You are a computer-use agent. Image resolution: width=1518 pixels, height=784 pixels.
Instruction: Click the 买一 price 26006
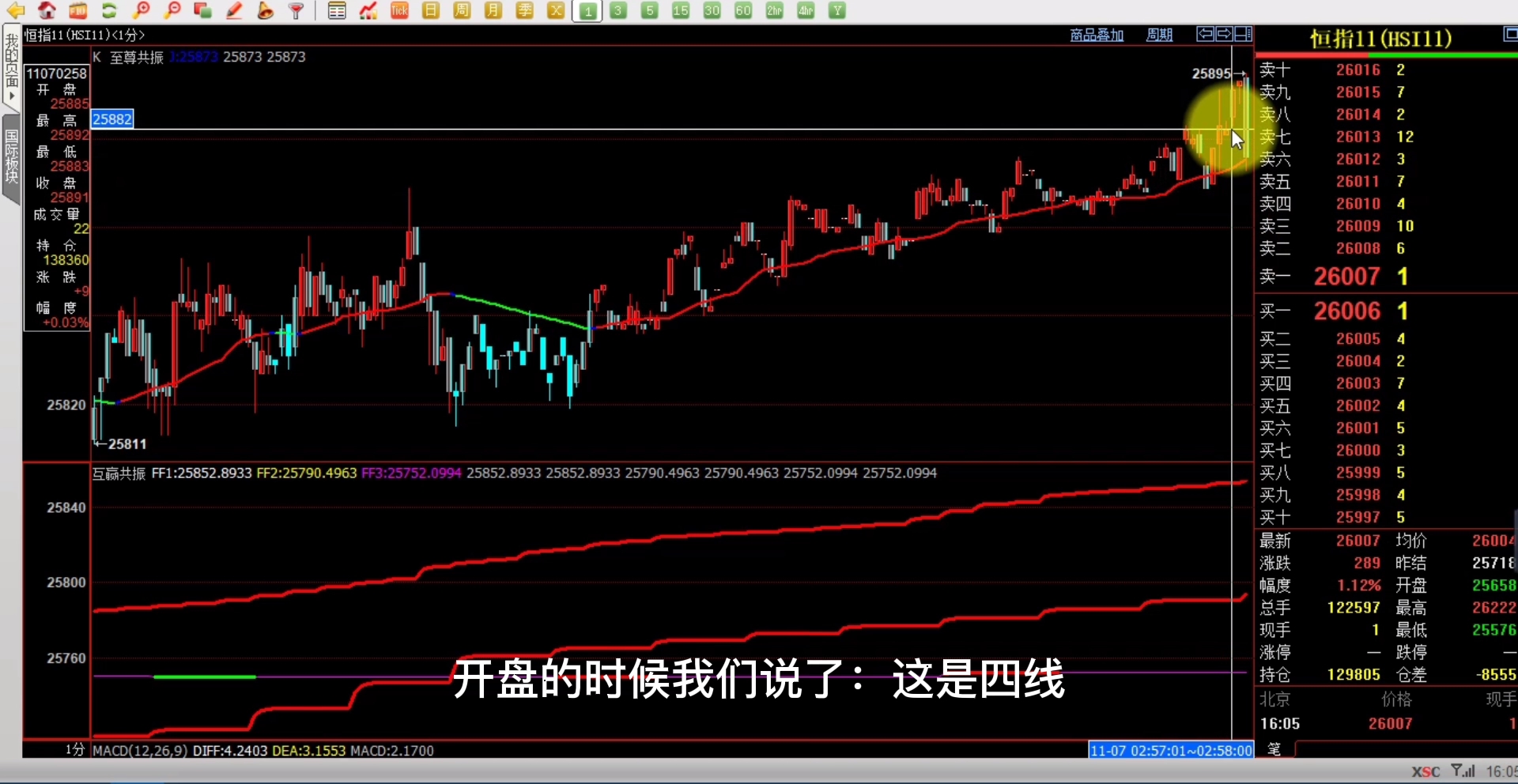(1347, 311)
